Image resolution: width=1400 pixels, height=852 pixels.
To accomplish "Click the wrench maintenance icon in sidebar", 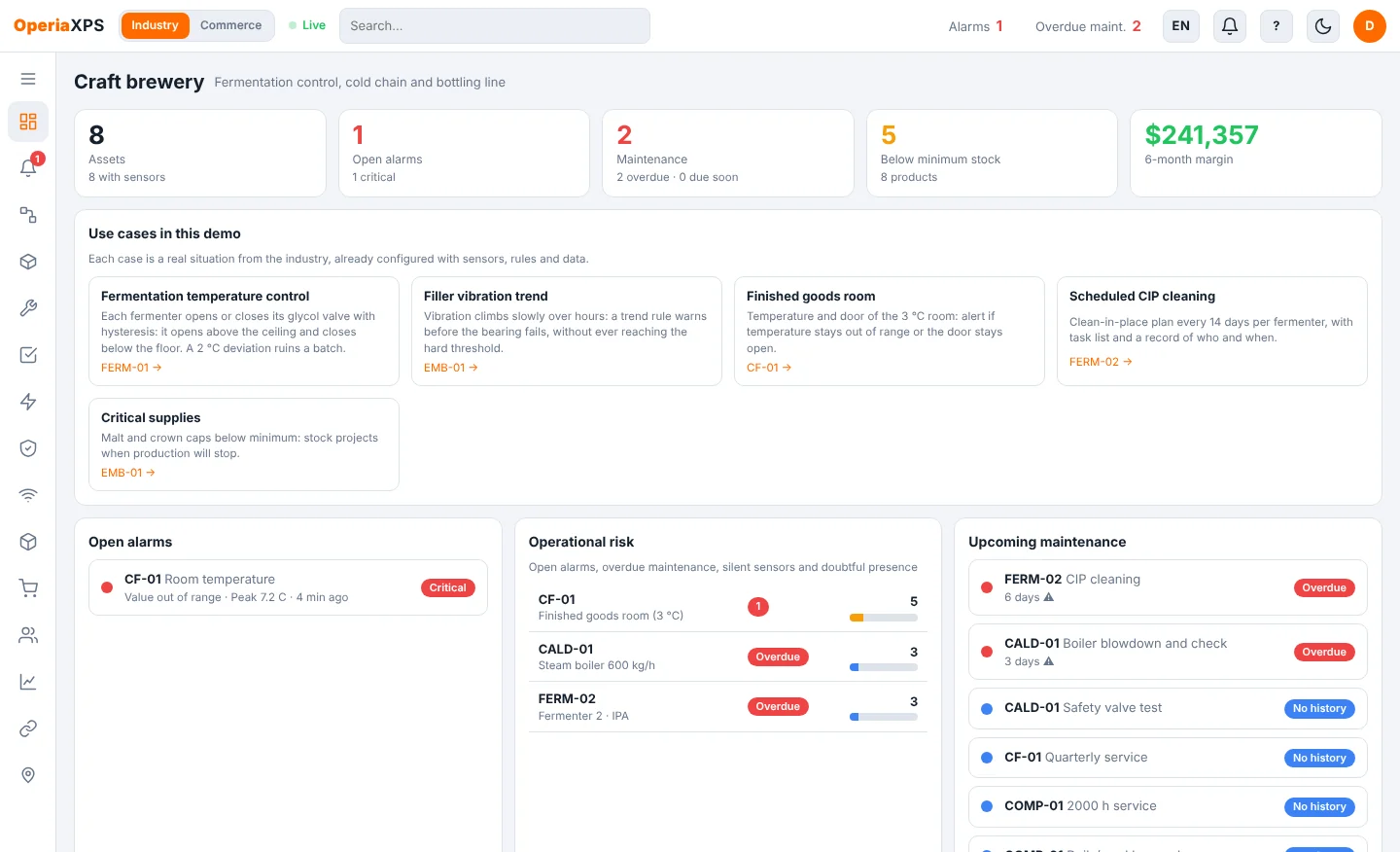I will point(28,308).
